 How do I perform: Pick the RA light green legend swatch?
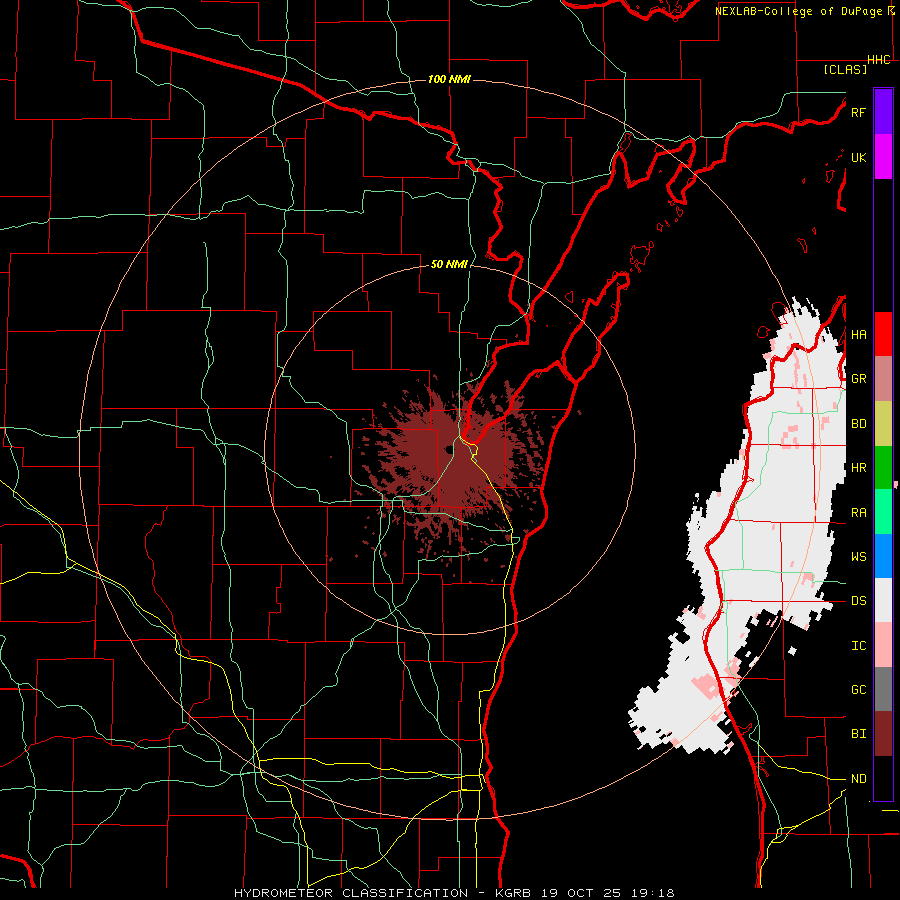coord(883,512)
